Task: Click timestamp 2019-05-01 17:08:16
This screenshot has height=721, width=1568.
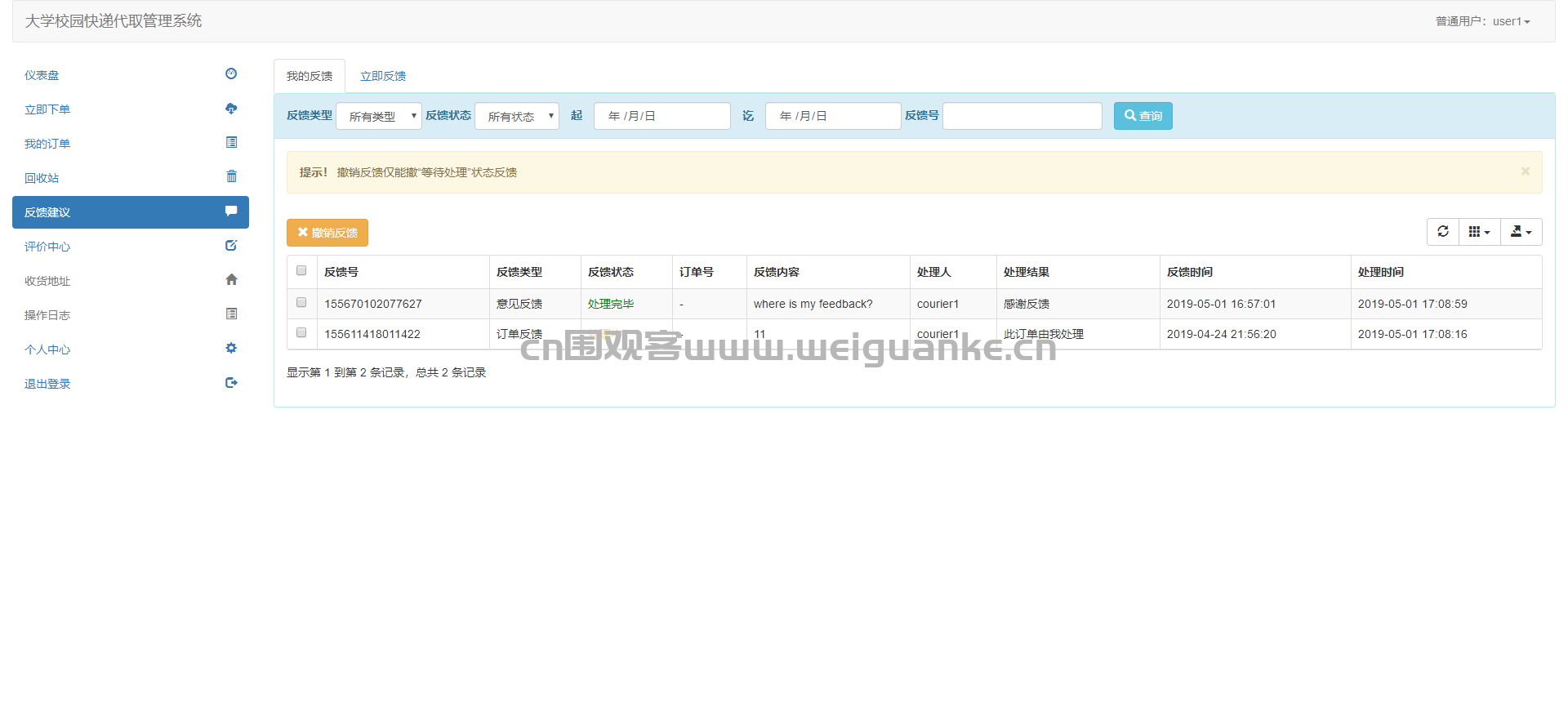Action: 1412,334
